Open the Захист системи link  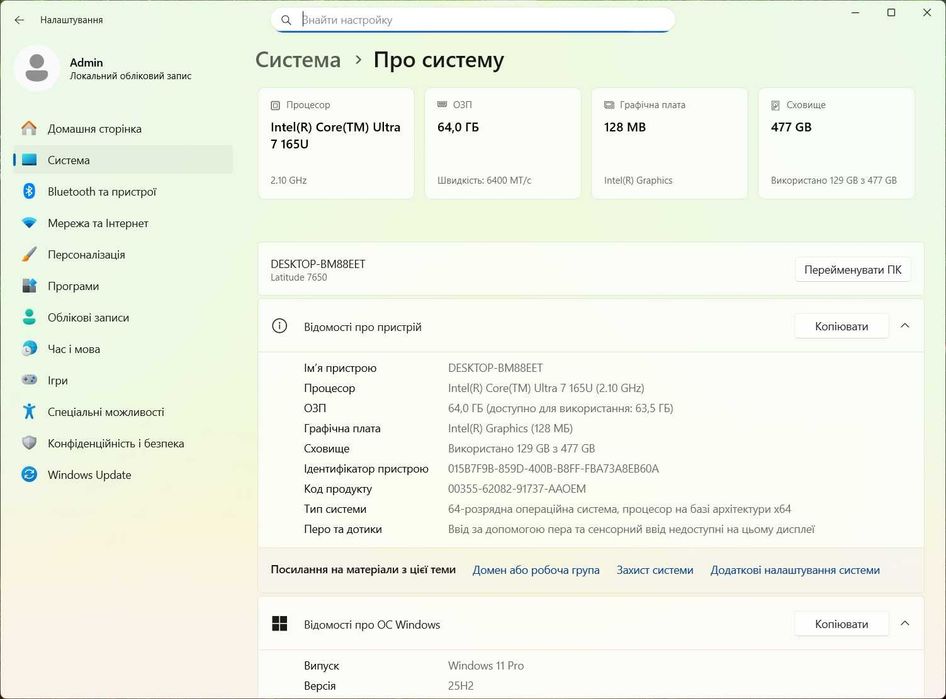click(655, 570)
